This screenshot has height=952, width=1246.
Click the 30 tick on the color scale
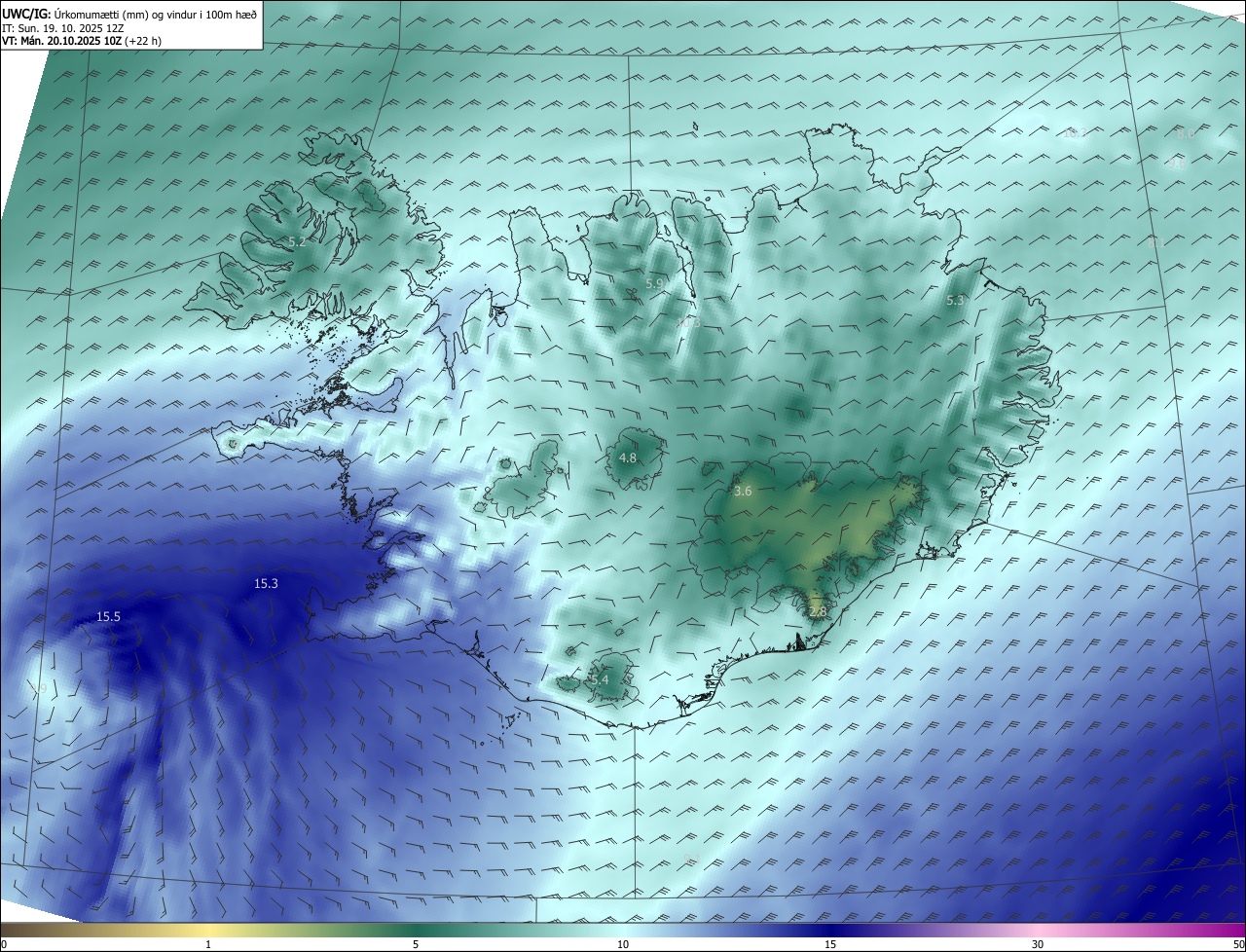(1038, 944)
